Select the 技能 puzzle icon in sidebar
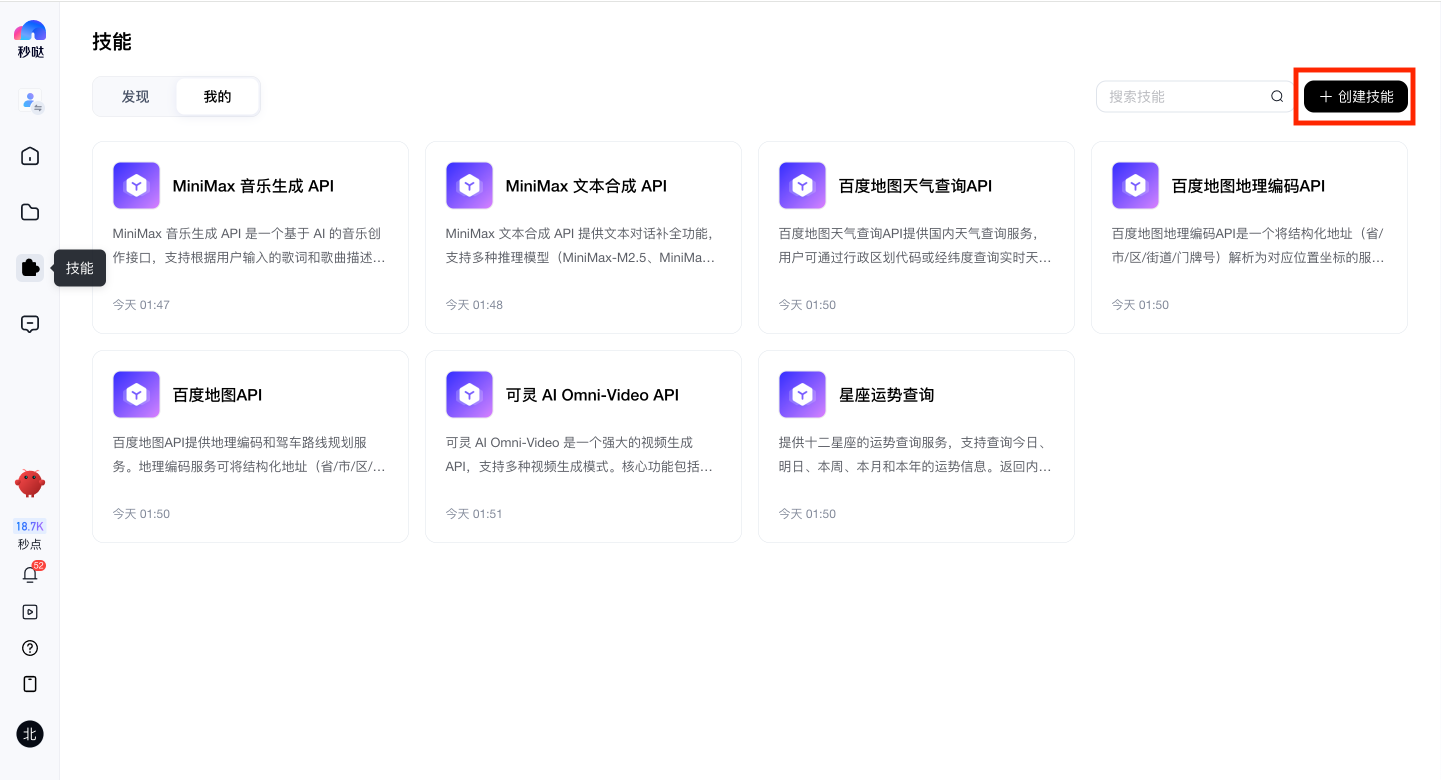 (x=30, y=268)
